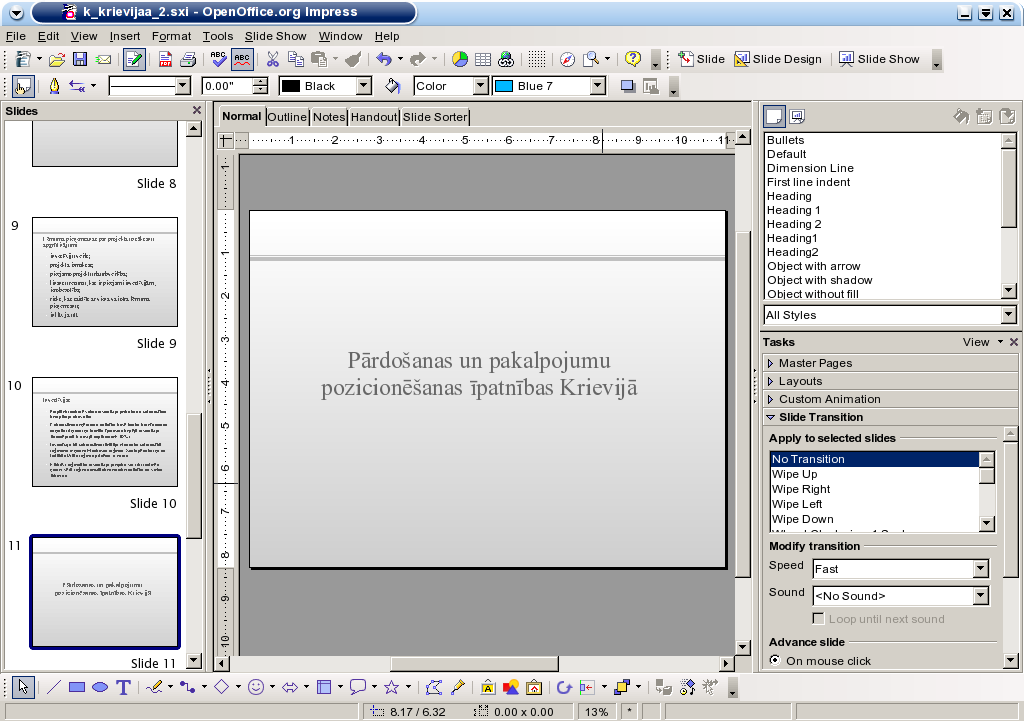Open the transition Speed dropdown
The image size is (1024, 721).
[980, 569]
